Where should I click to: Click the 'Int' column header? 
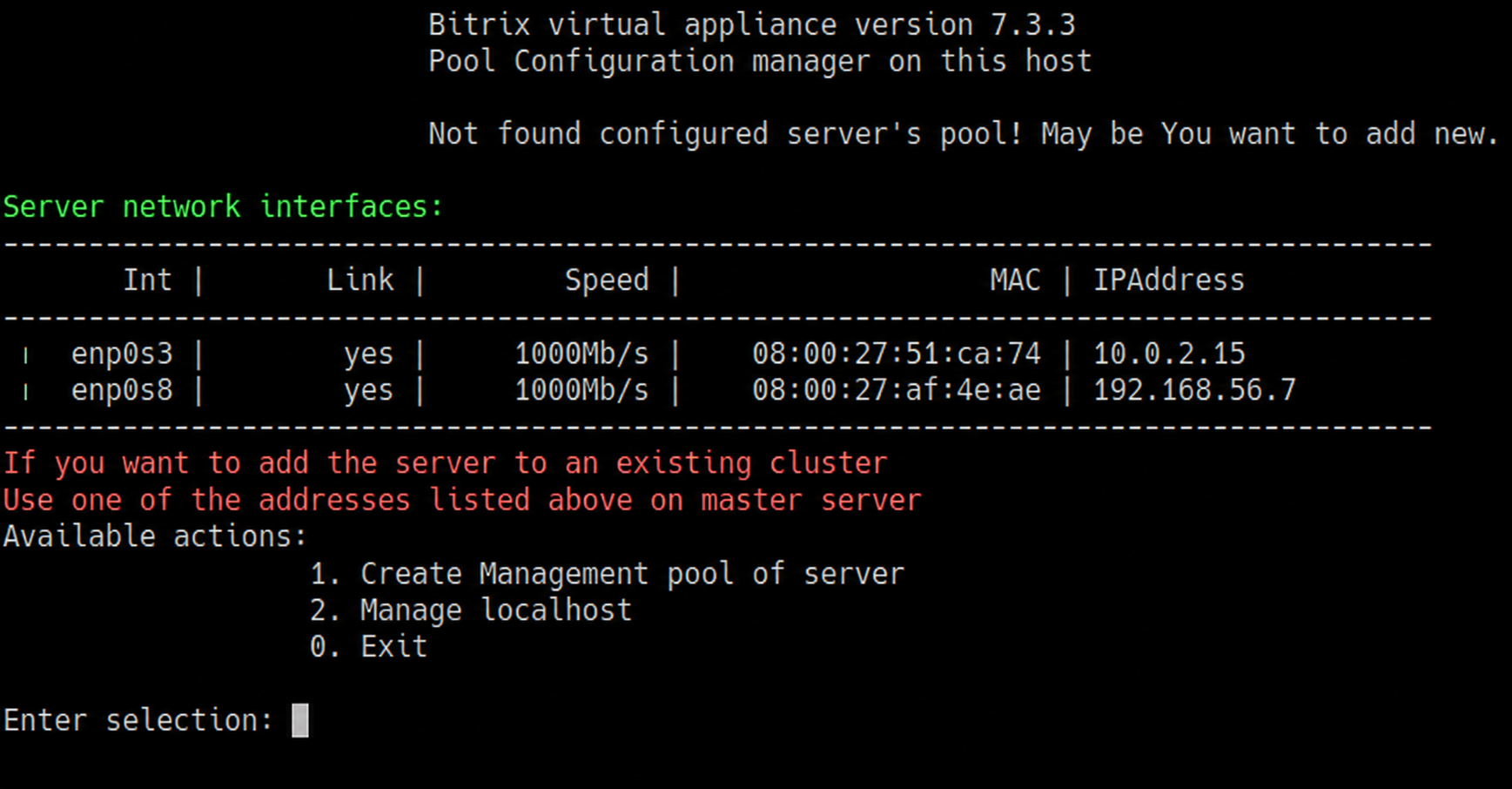tap(147, 280)
